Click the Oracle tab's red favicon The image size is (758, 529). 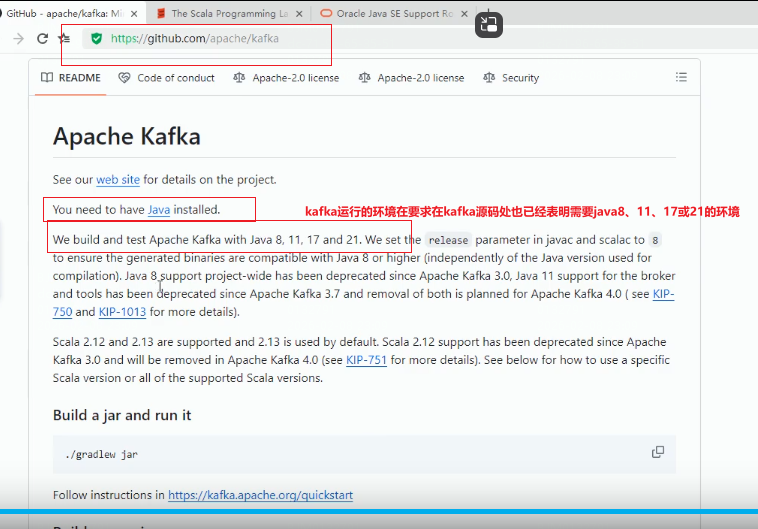pyautogui.click(x=326, y=14)
